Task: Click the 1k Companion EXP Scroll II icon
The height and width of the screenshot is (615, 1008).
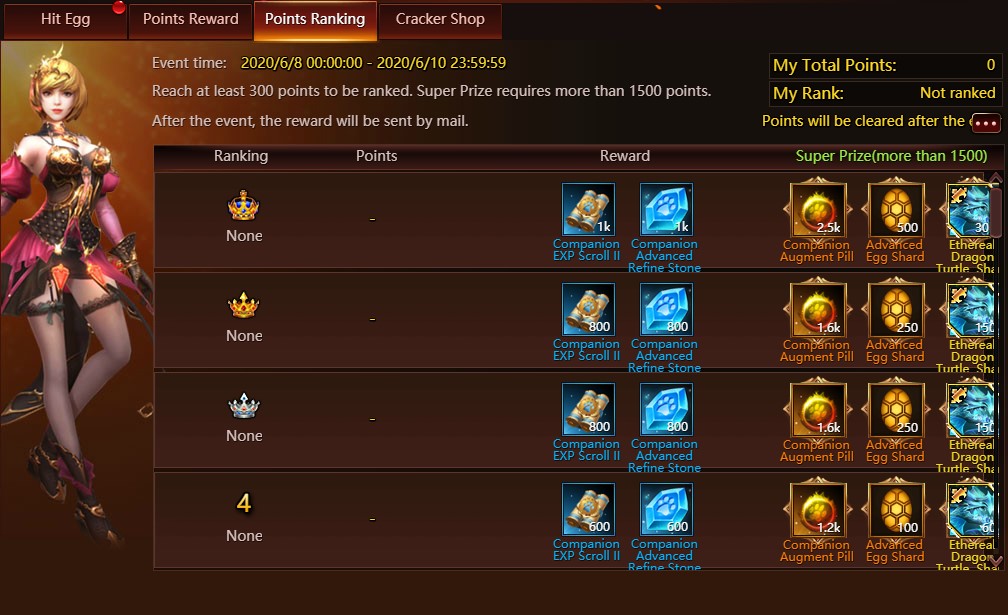Action: pos(588,209)
